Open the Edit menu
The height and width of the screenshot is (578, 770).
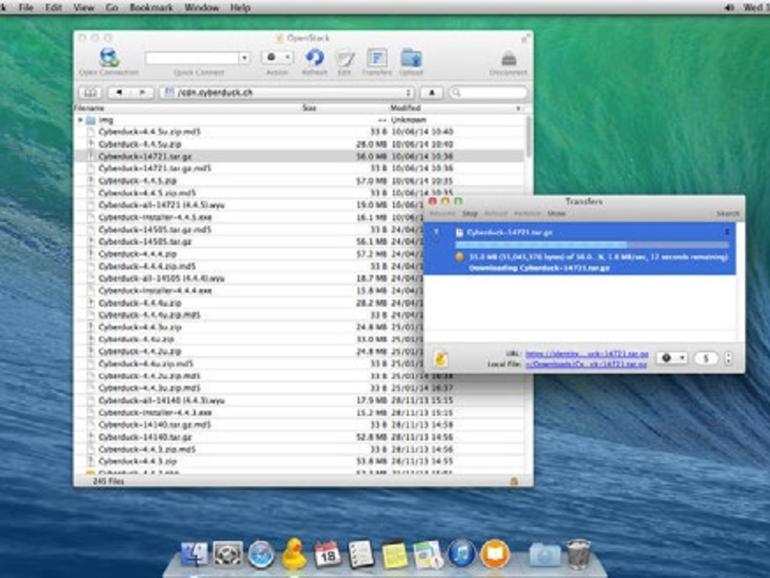53,7
